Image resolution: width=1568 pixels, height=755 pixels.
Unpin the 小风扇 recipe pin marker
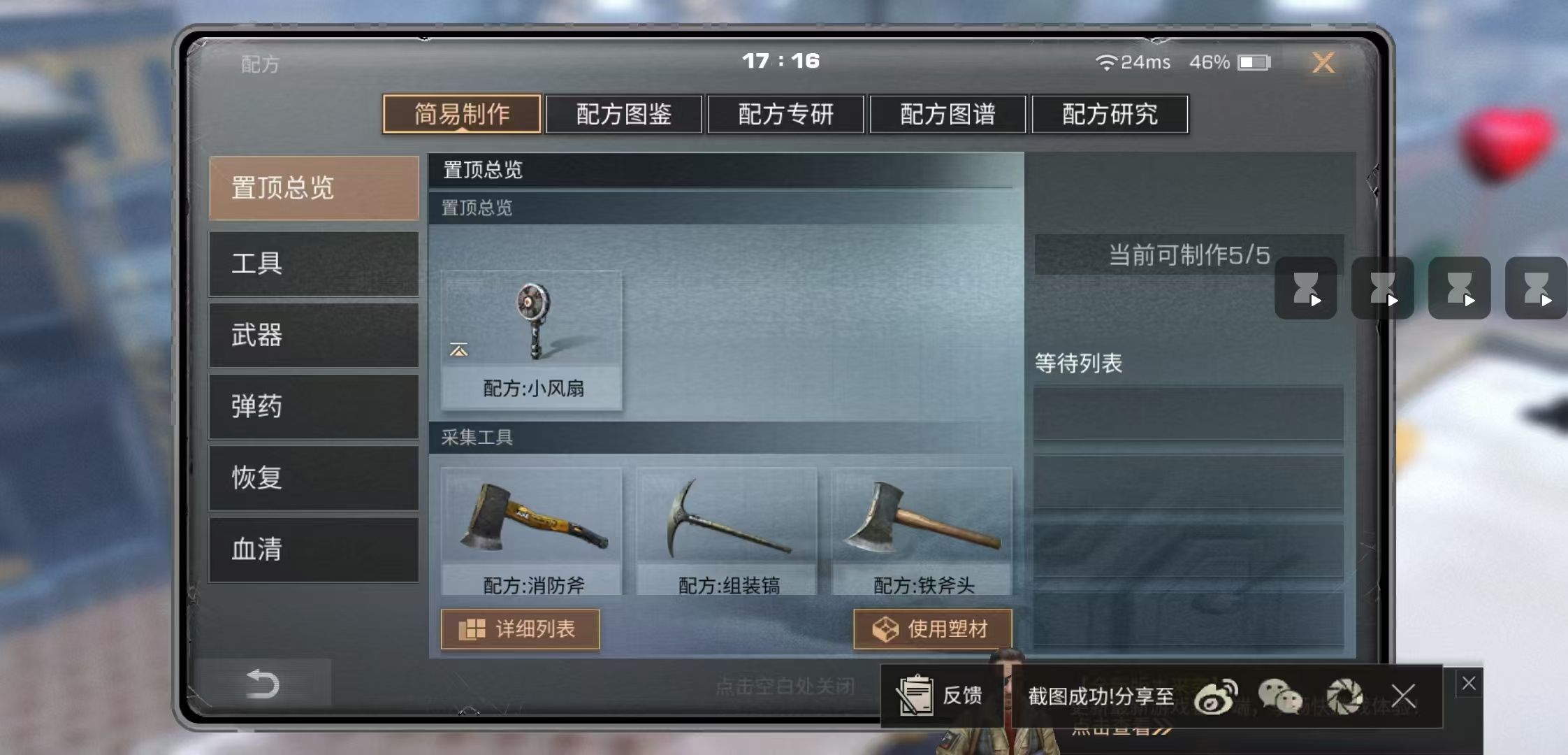pos(458,350)
